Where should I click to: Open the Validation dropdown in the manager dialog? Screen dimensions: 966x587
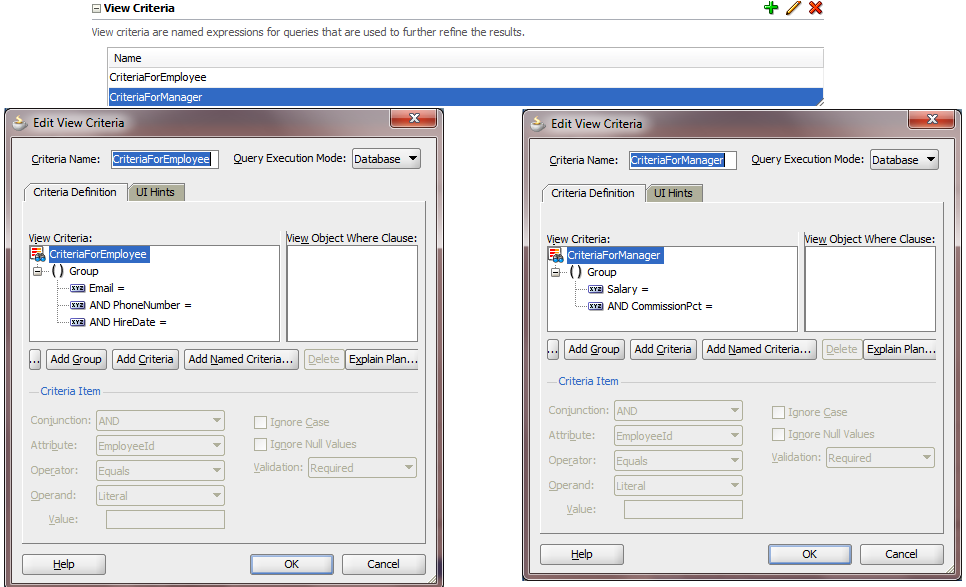tap(880, 458)
